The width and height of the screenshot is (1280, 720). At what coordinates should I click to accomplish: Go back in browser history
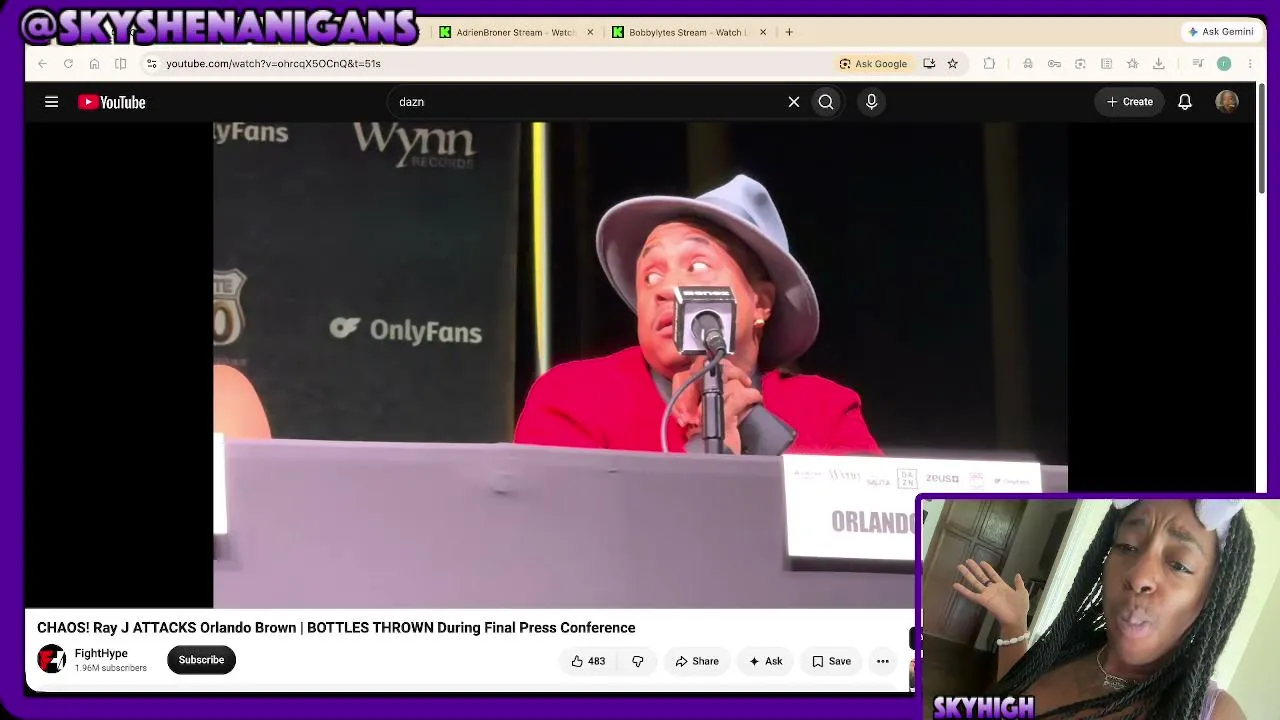42,64
